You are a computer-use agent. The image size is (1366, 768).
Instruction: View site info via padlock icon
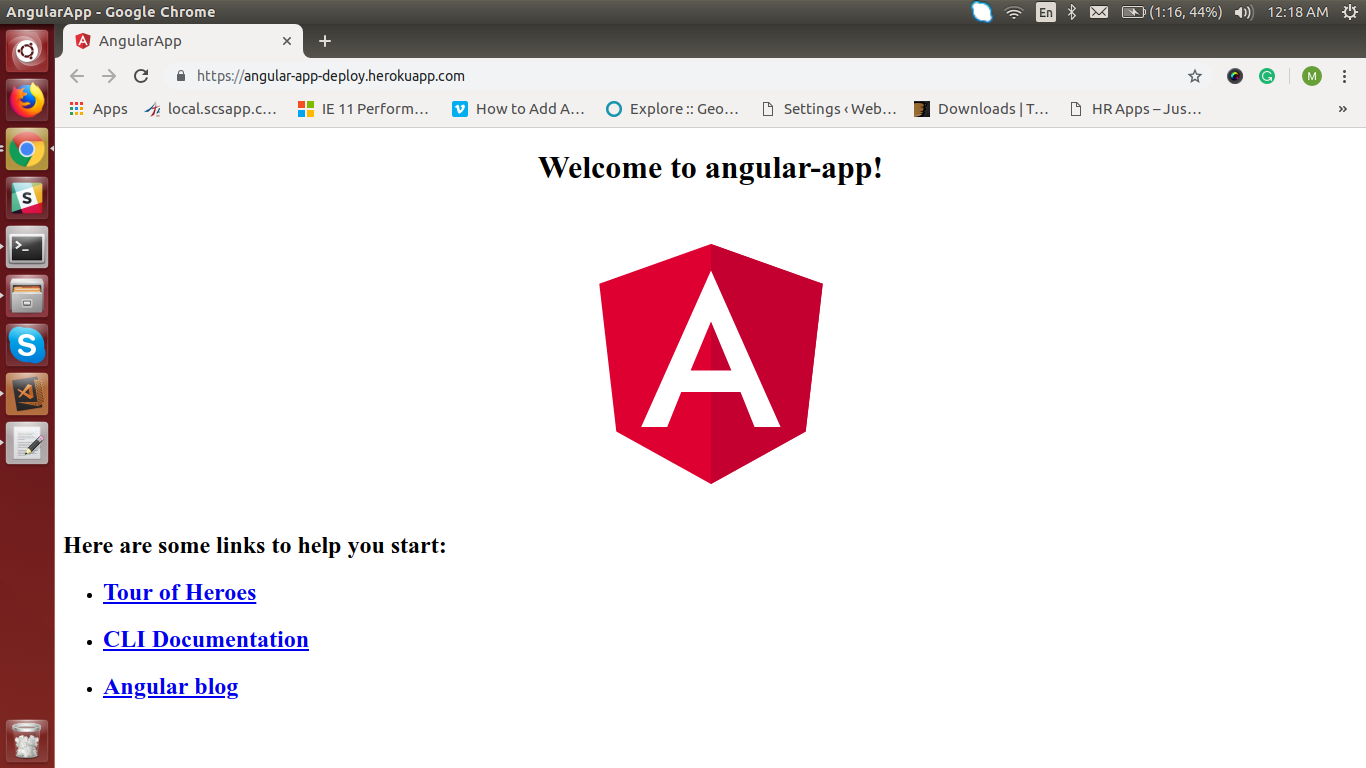pyautogui.click(x=181, y=76)
